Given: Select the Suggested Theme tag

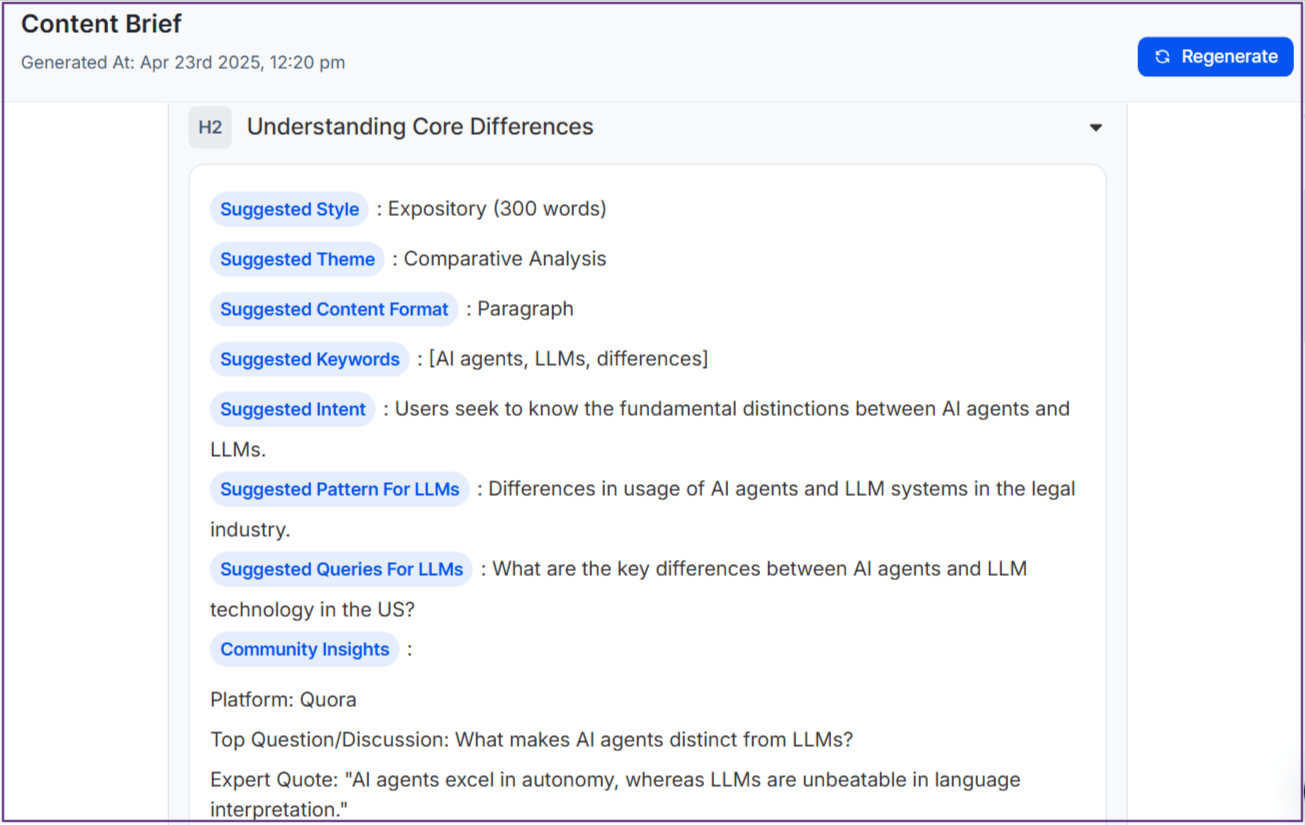Looking at the screenshot, I should (x=297, y=259).
